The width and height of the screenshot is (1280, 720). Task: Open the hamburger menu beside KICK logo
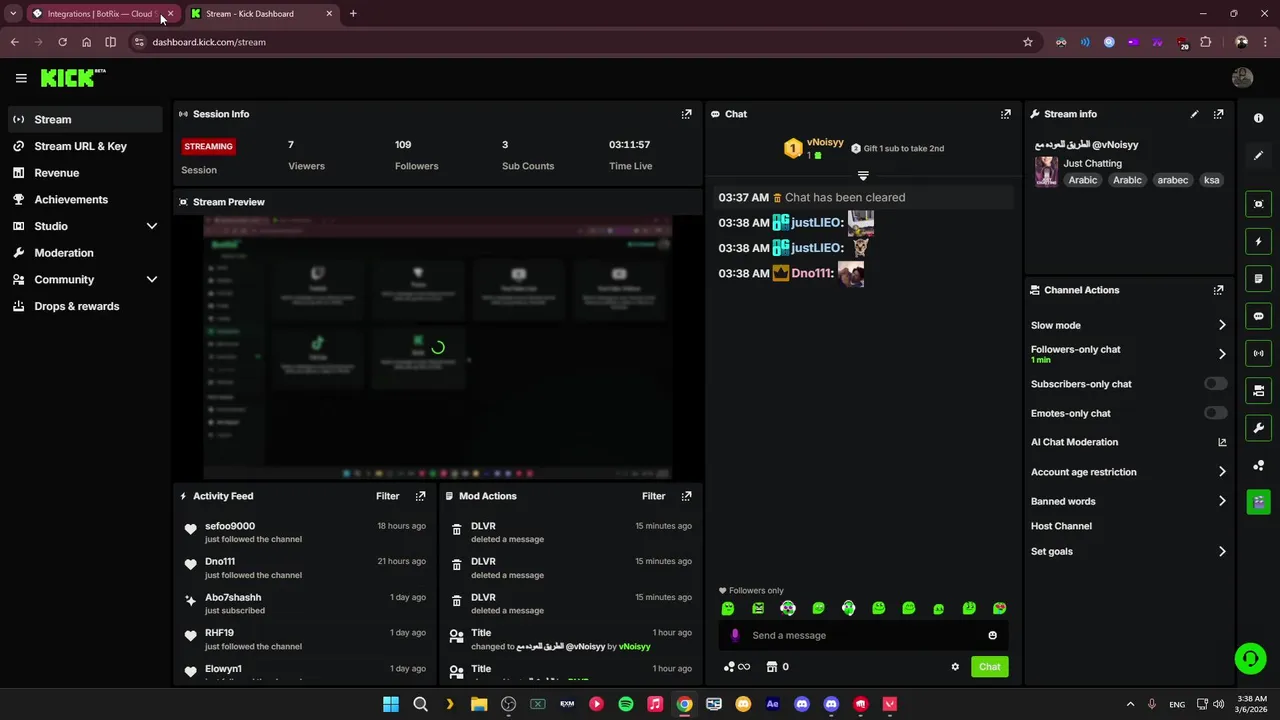coord(21,78)
